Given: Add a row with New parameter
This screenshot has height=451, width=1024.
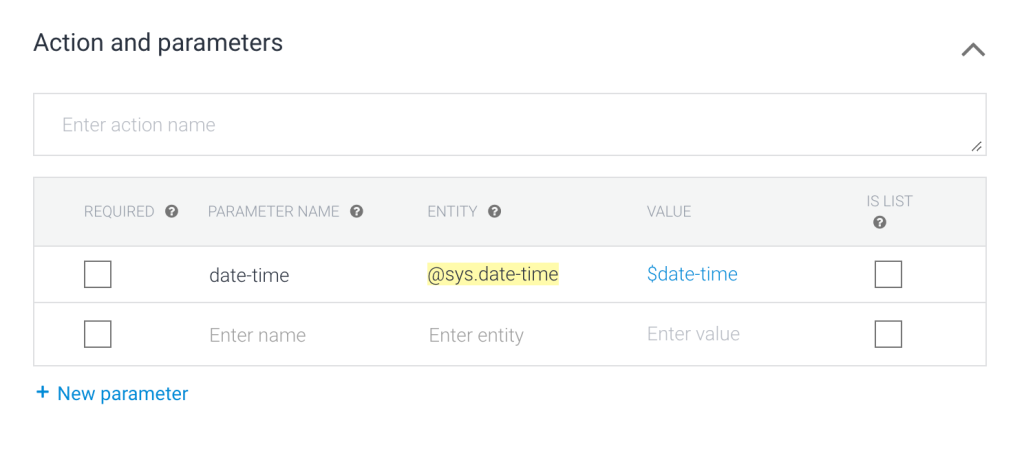Looking at the screenshot, I should (112, 394).
